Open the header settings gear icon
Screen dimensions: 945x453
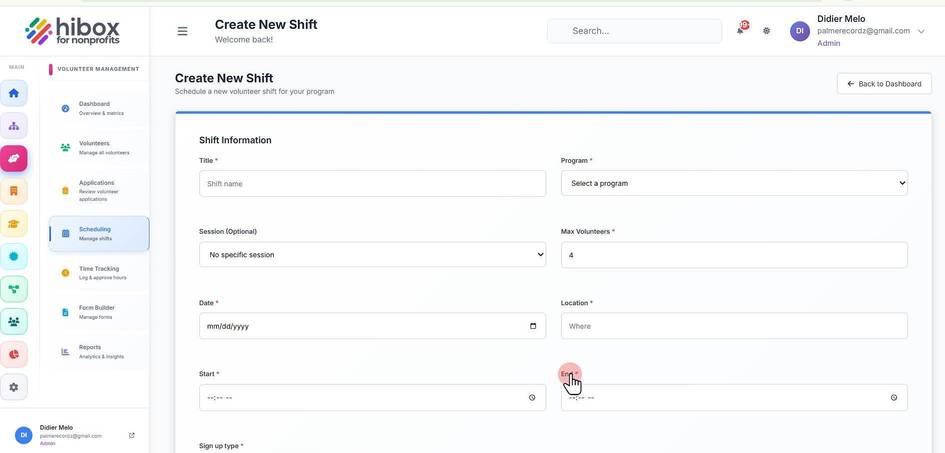coord(767,31)
